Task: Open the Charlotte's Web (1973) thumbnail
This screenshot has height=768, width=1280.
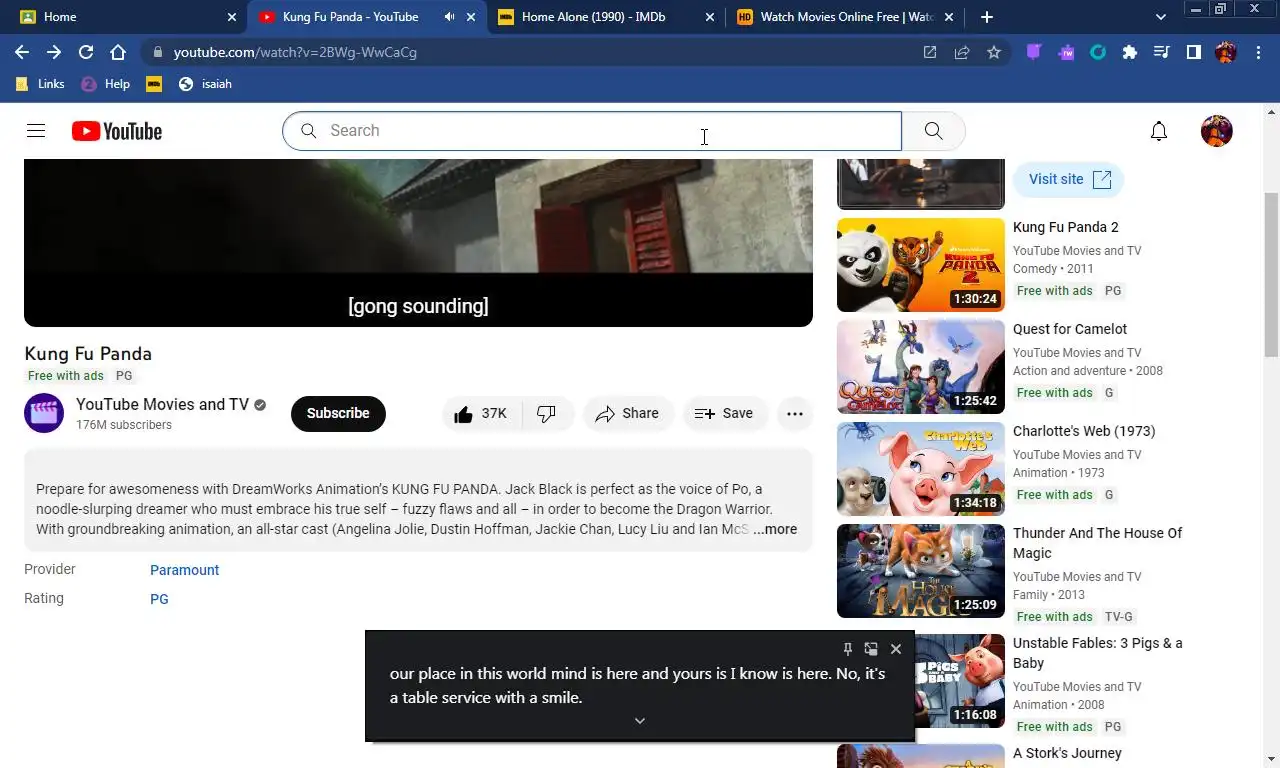Action: pos(921,469)
